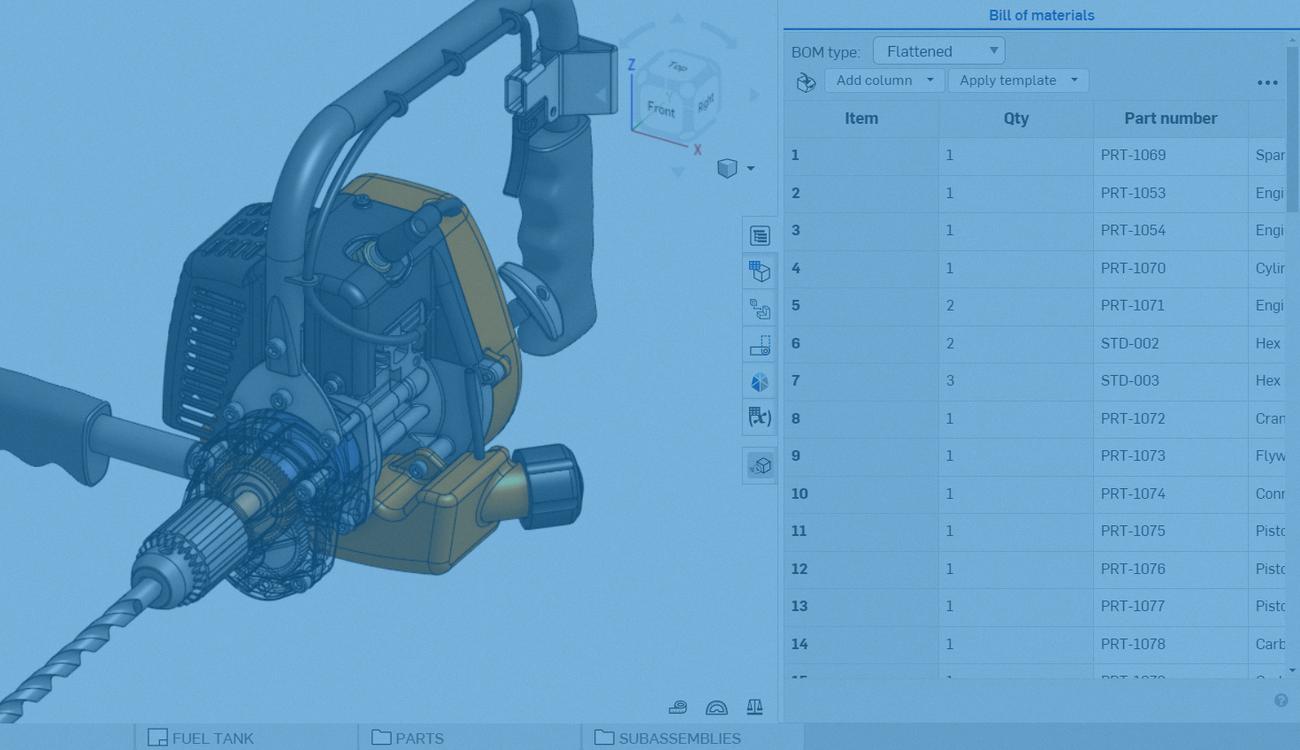Click the parts cube icon in right strip

(x=760, y=270)
